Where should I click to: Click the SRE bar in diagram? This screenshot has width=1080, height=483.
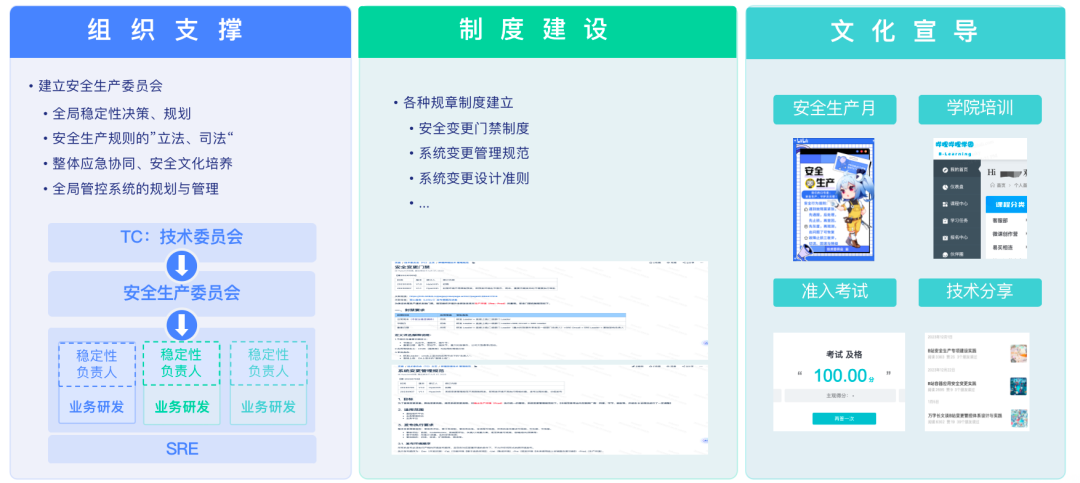click(x=182, y=449)
